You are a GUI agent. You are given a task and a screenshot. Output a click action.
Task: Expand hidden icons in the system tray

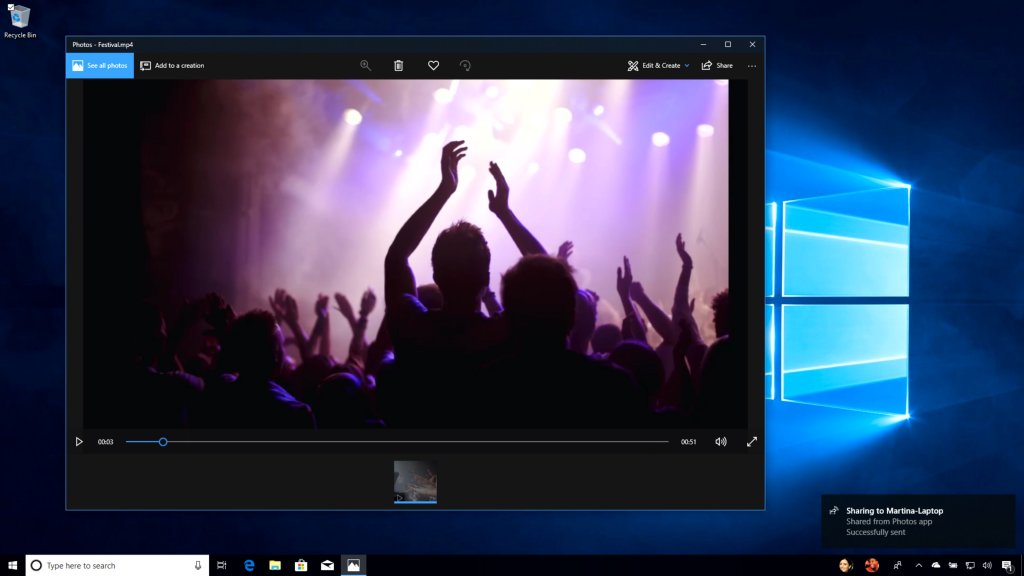tap(919, 566)
